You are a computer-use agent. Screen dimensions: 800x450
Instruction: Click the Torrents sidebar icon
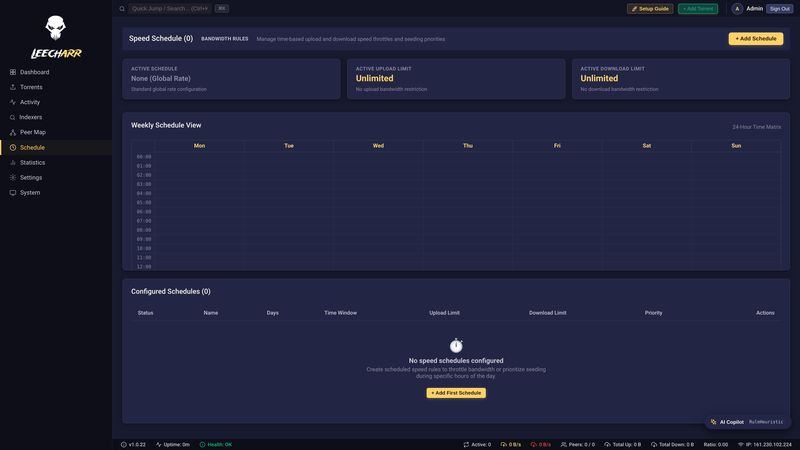coord(13,87)
